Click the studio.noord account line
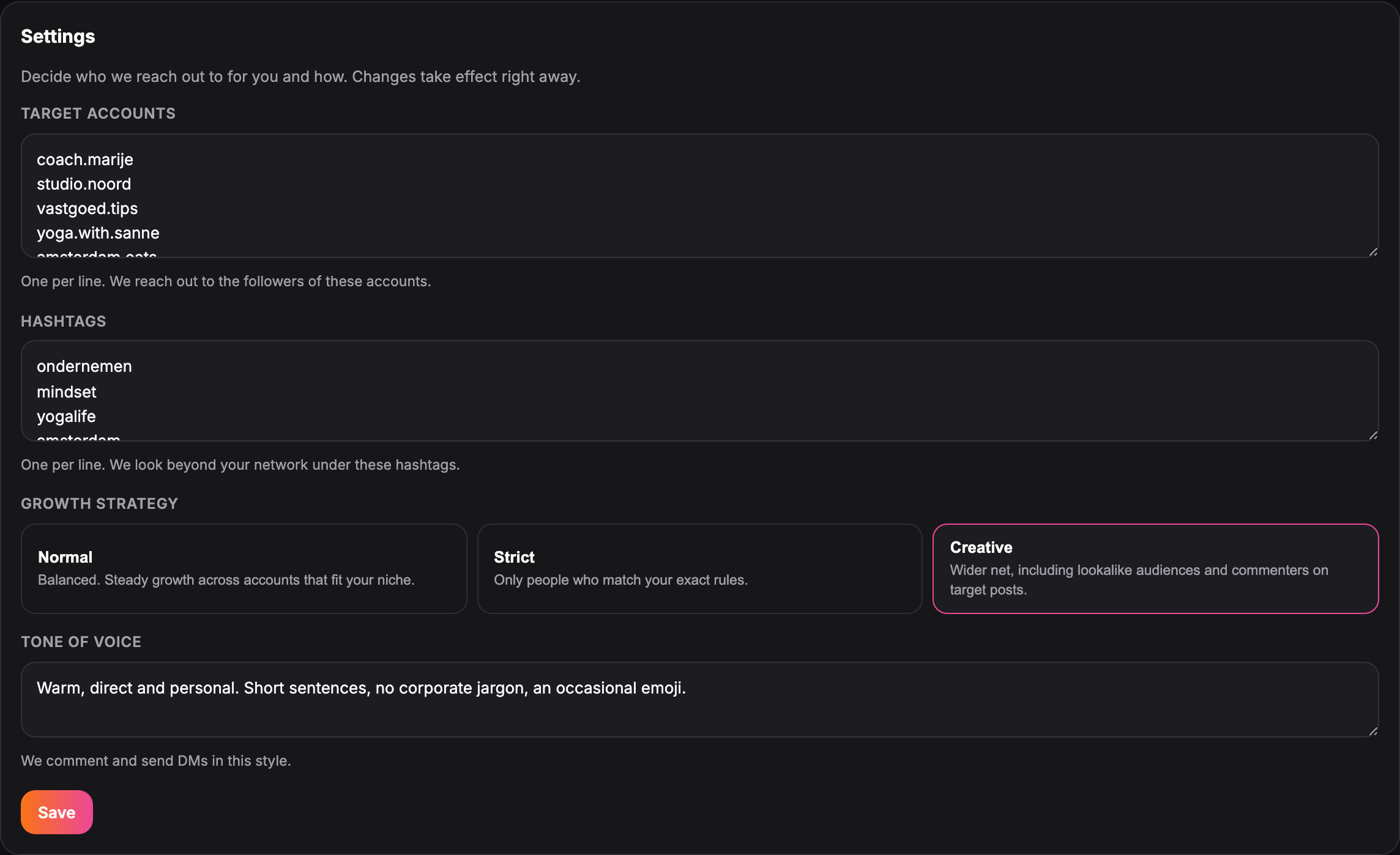Screen dimensions: 1400x855 pos(84,184)
